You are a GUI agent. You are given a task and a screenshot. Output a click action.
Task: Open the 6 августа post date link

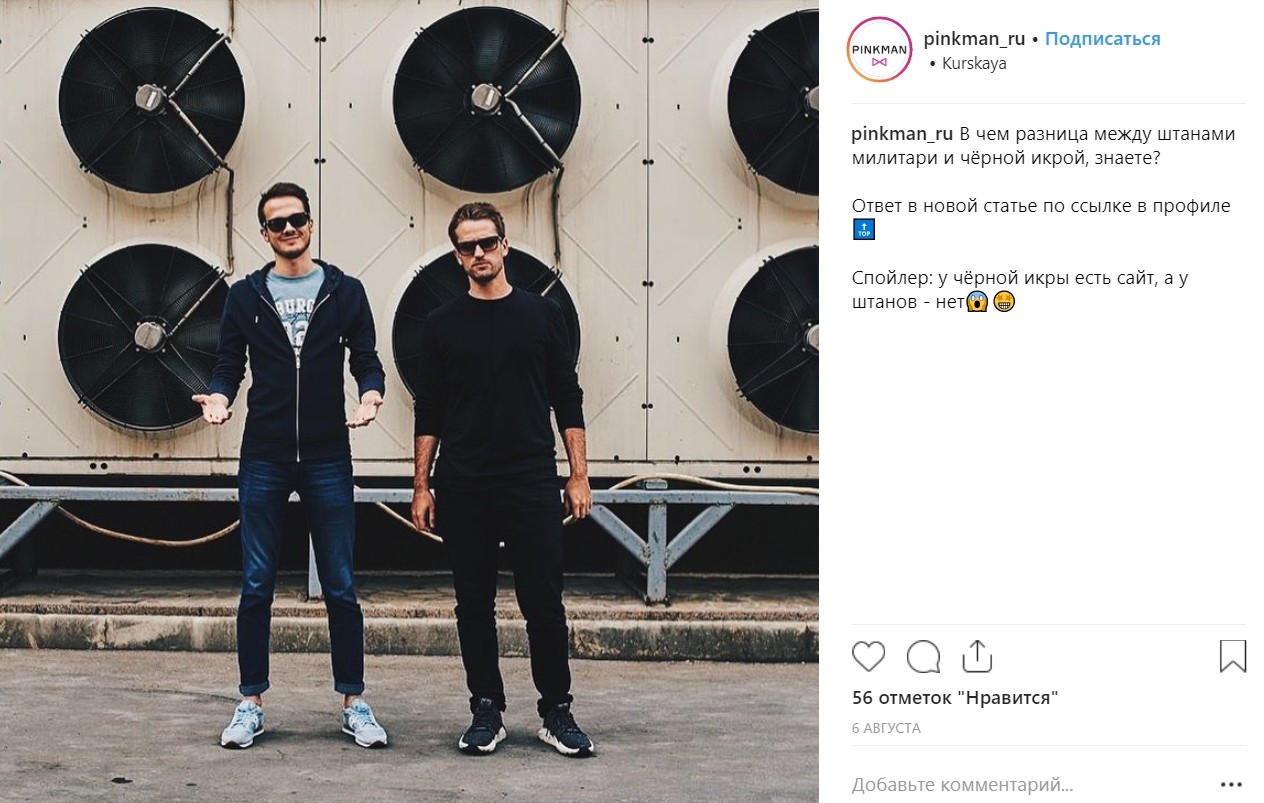pyautogui.click(x=886, y=729)
